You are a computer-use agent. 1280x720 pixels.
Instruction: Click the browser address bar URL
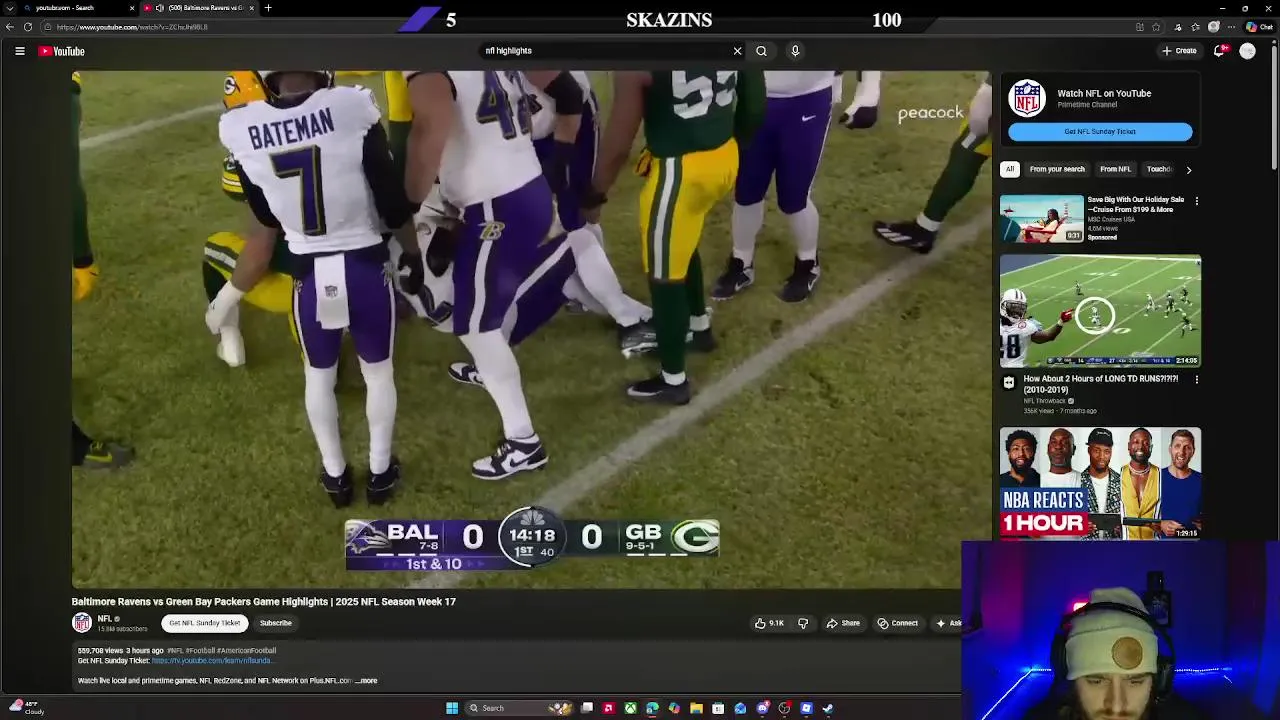132,27
